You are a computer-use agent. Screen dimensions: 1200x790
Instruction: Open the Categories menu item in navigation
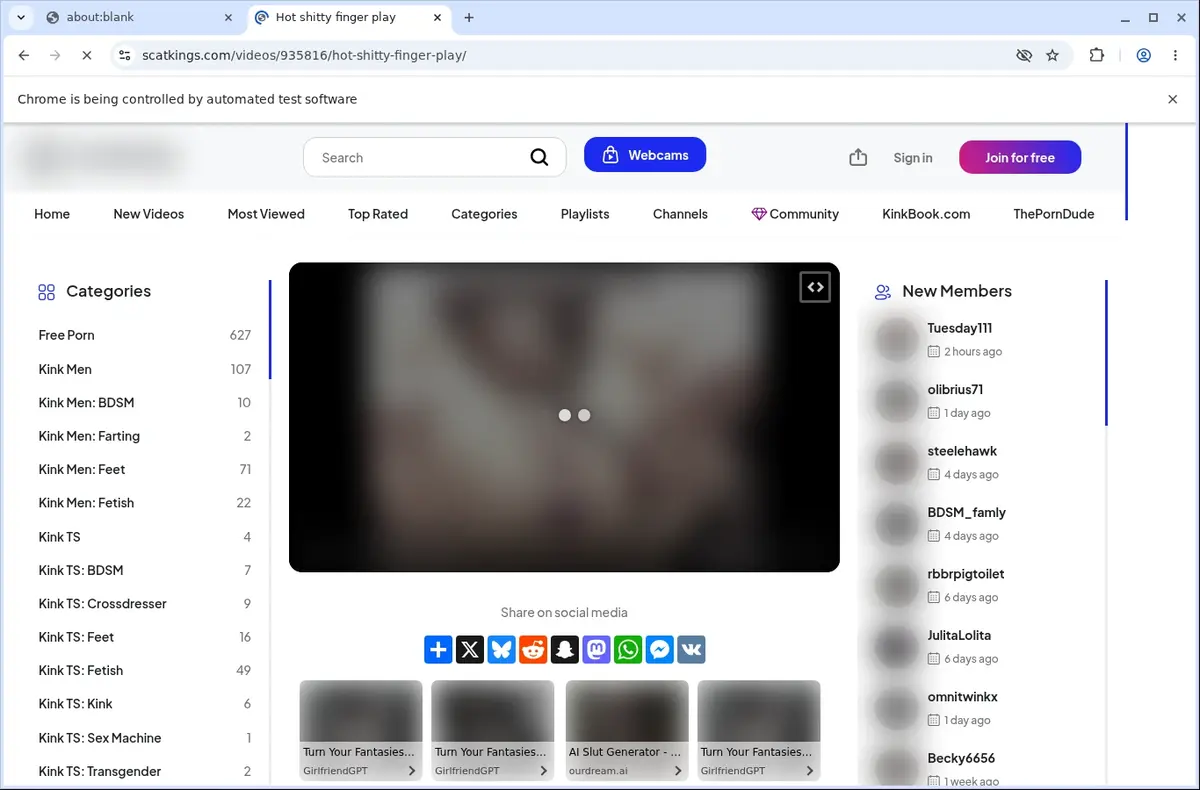[484, 214]
